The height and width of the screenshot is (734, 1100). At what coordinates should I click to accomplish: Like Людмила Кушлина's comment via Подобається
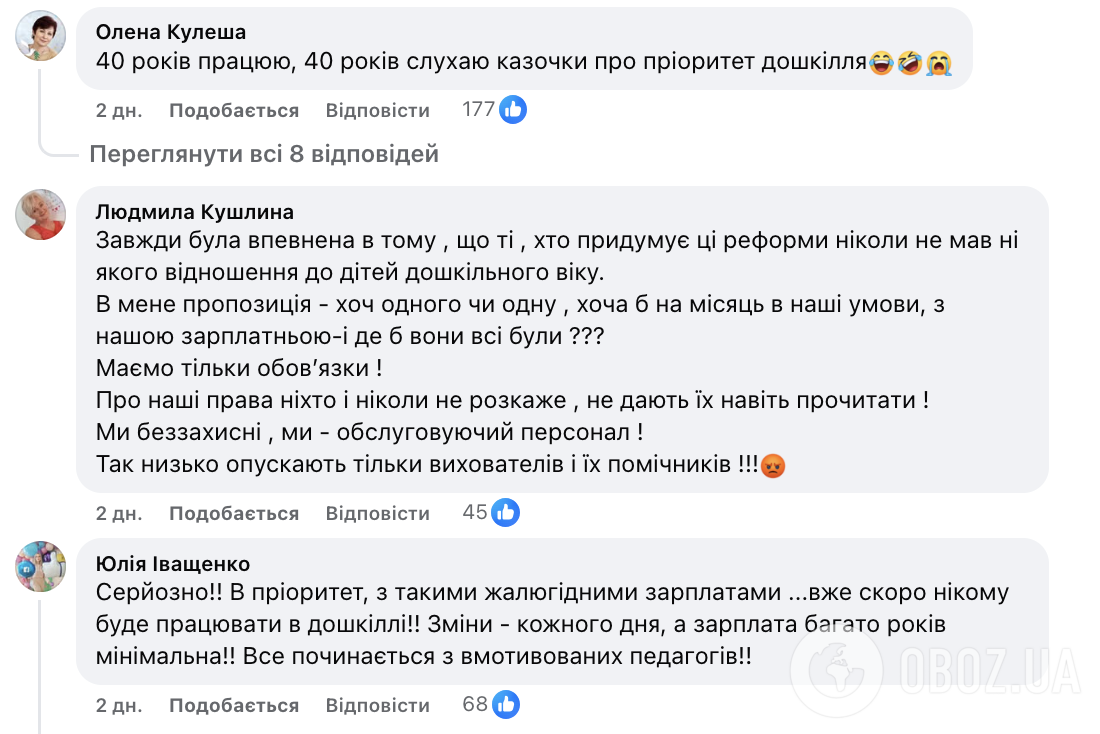(x=233, y=512)
